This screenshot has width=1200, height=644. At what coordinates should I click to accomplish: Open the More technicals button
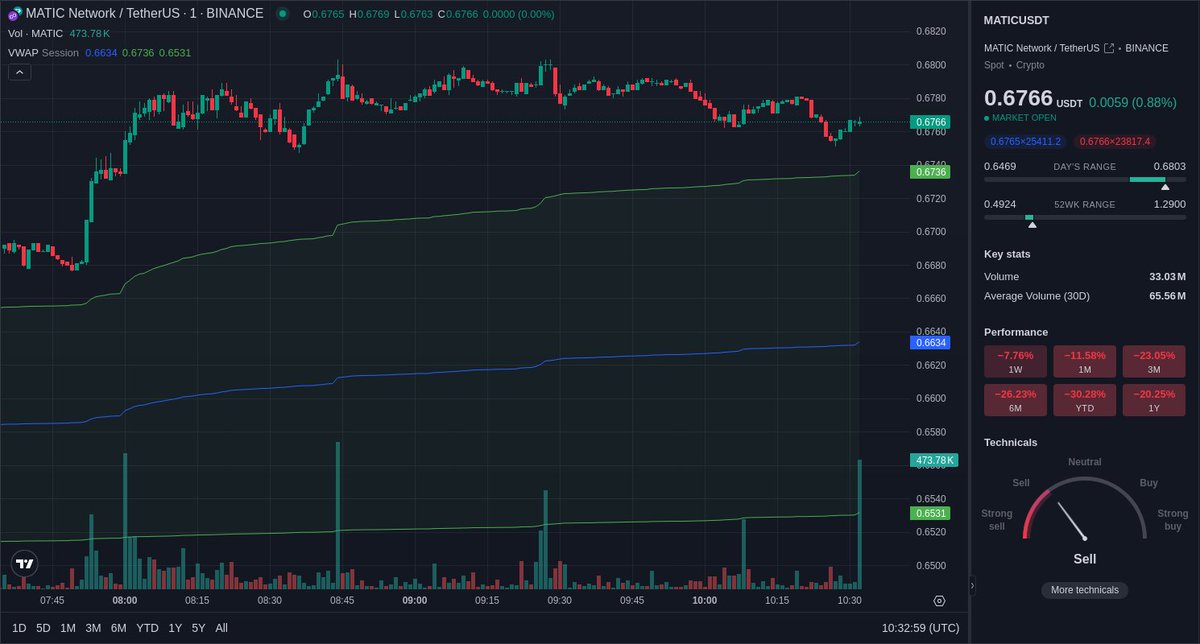click(x=1085, y=590)
